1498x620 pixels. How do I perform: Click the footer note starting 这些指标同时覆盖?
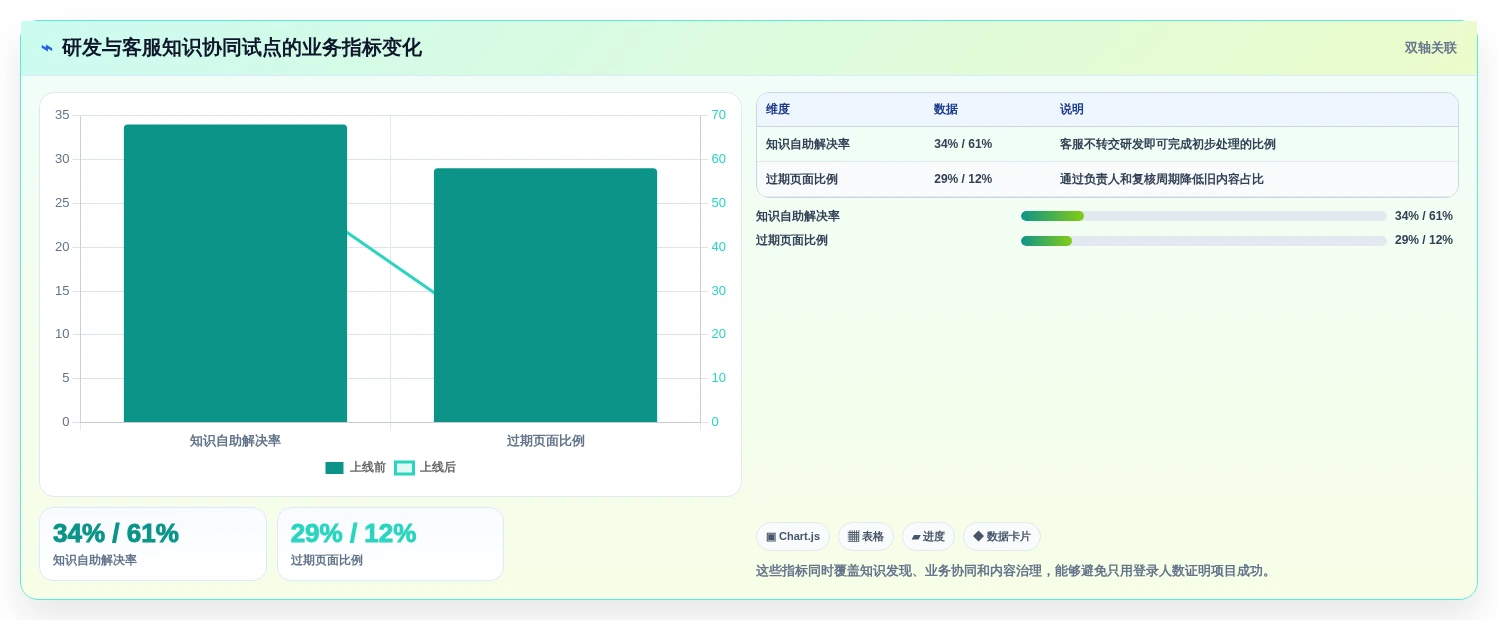(x=1015, y=571)
